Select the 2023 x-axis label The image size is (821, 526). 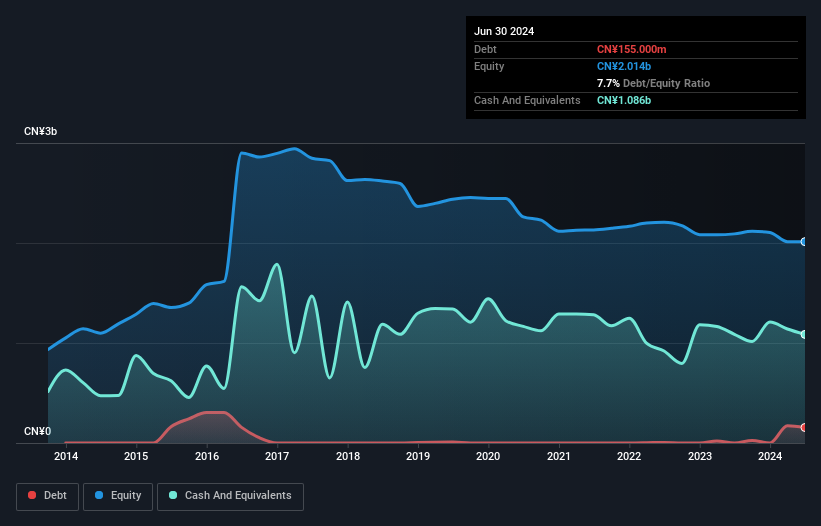[700, 456]
